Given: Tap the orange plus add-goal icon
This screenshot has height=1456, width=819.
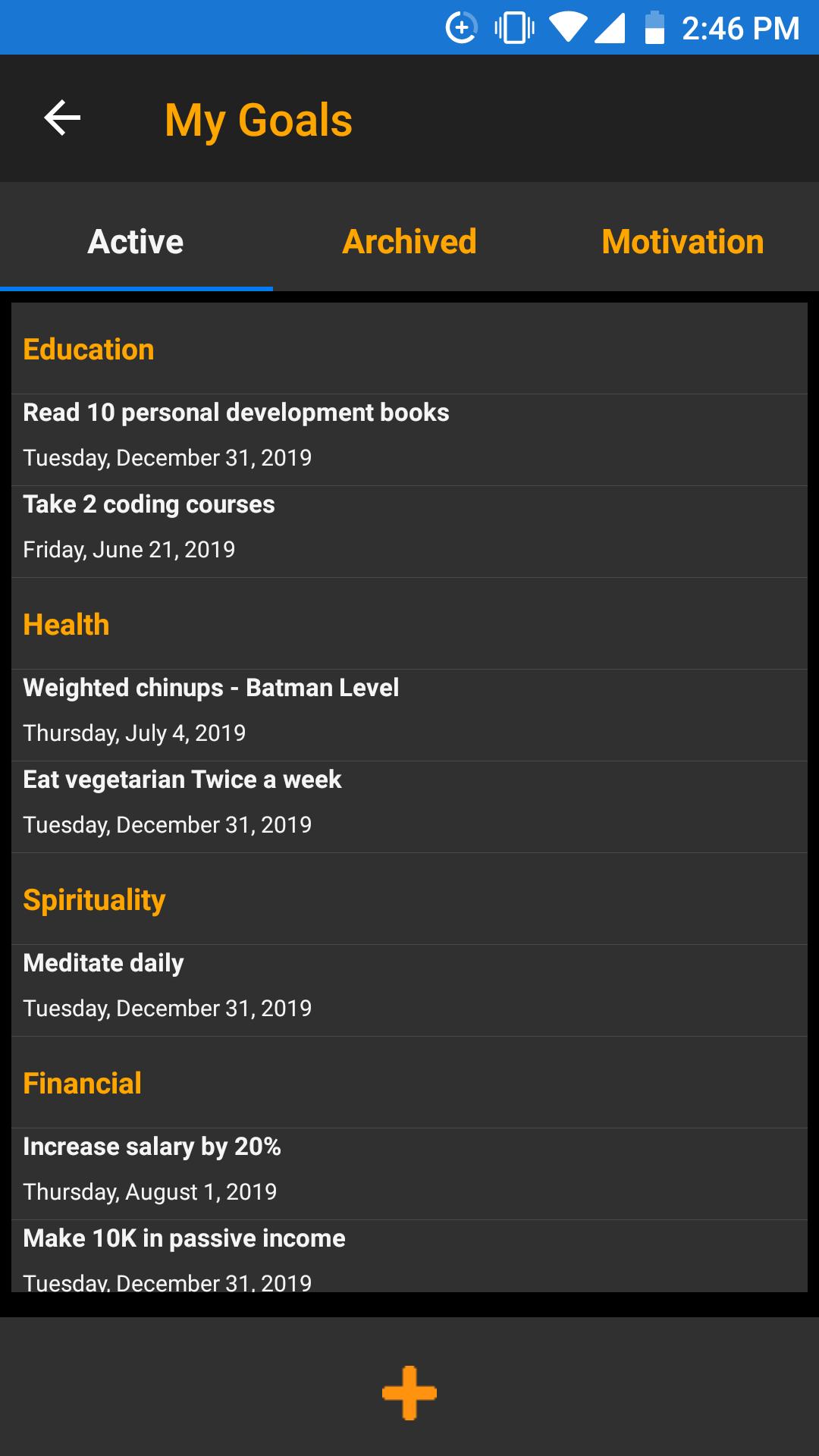Looking at the screenshot, I should (409, 1392).
